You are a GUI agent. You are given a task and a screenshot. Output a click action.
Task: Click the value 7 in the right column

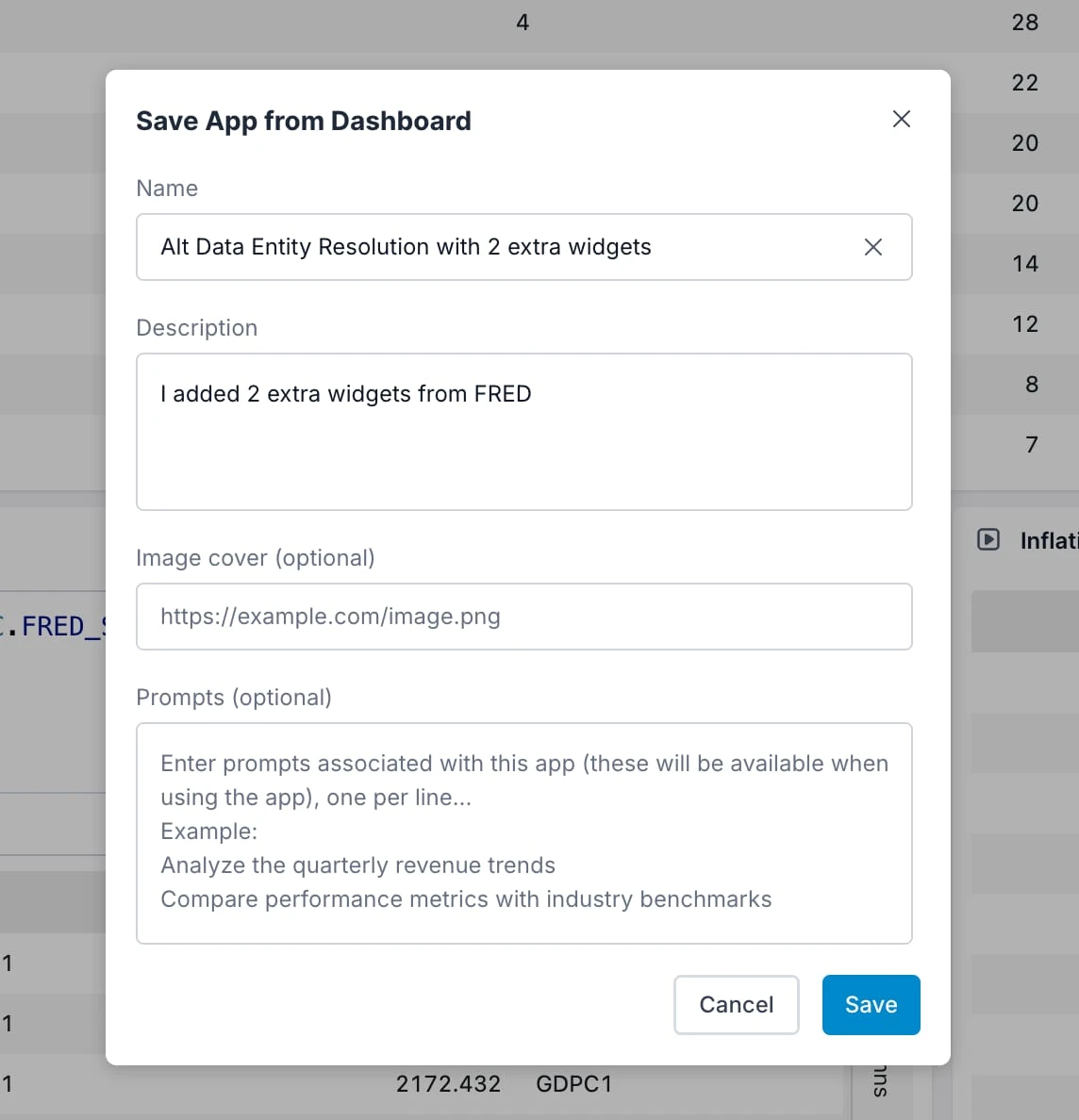point(1031,444)
